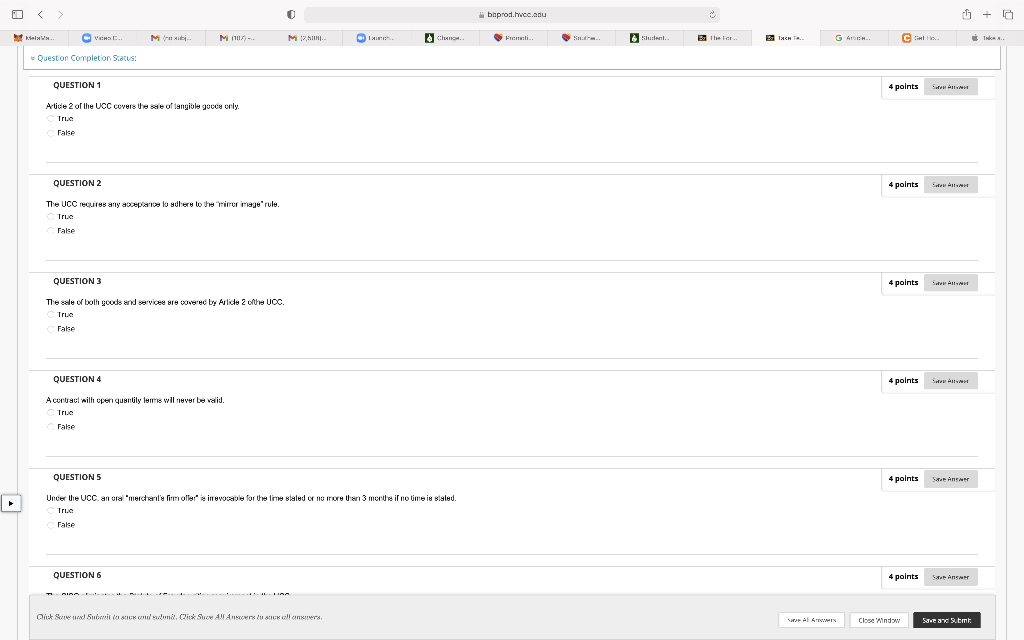Screen dimensions: 1024x640
Task: Click the 'mirror image' rule question text
Action: pyautogui.click(x=163, y=204)
